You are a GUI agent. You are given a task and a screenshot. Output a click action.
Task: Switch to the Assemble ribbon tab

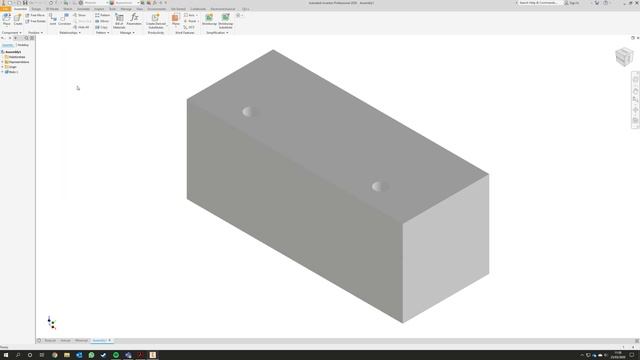(20, 9)
